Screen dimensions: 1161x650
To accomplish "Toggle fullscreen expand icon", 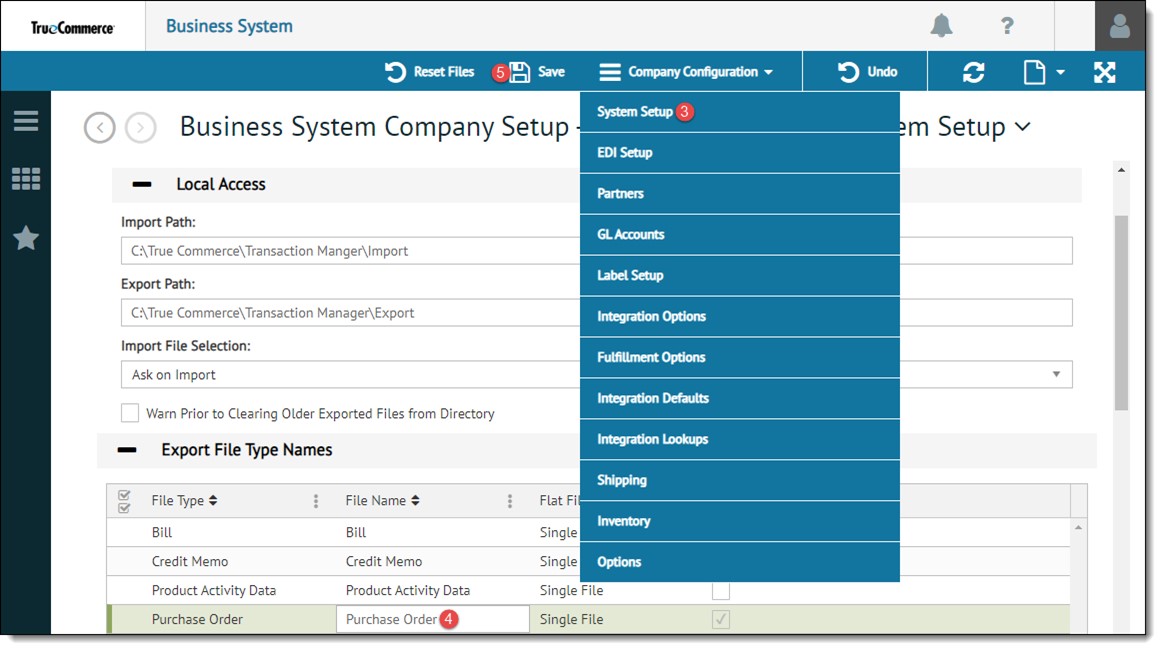I will coord(1104,72).
